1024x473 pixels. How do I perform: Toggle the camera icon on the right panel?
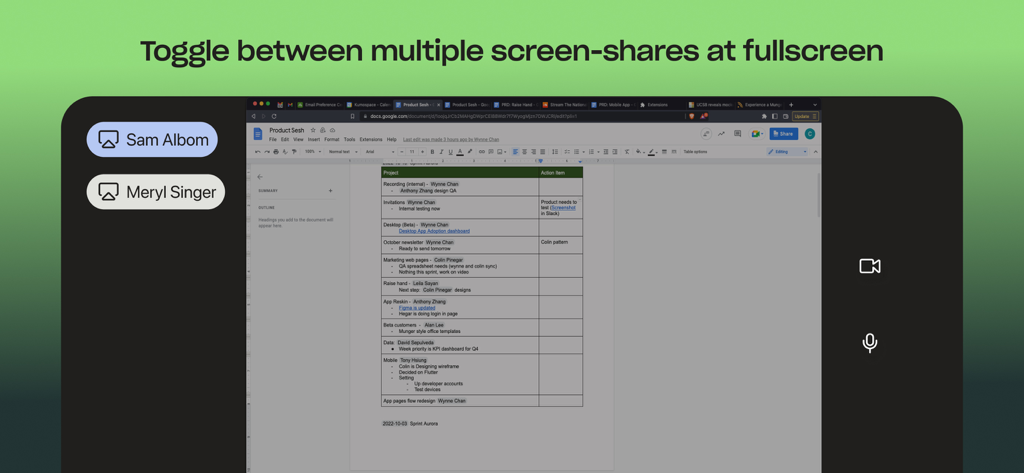coord(869,266)
